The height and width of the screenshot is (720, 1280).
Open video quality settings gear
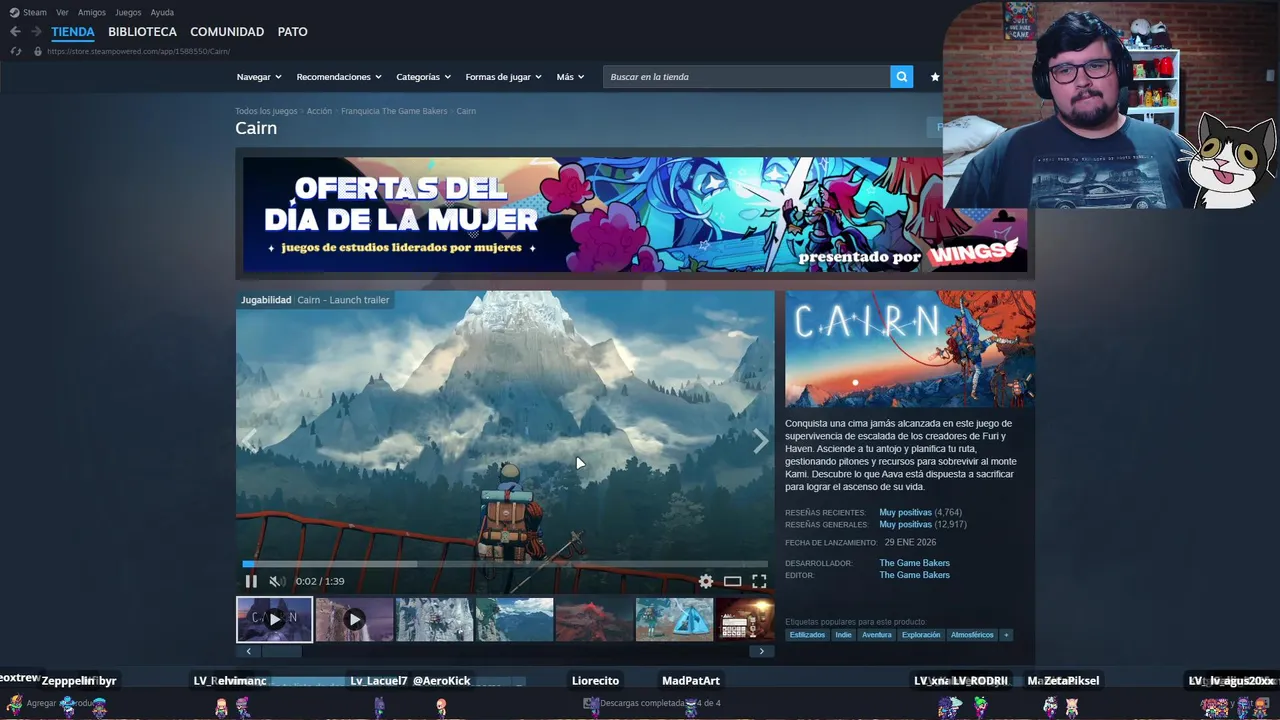(706, 581)
